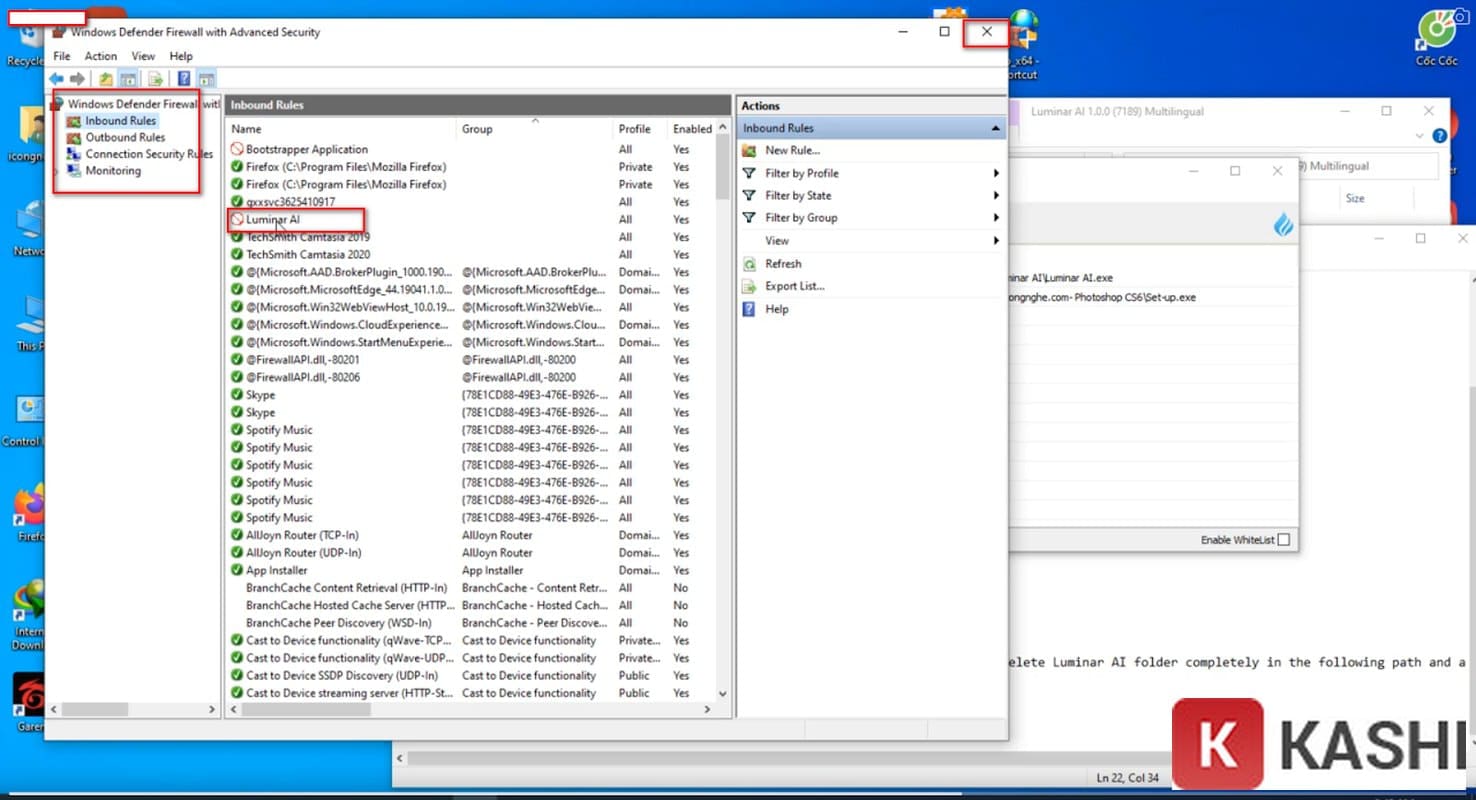The width and height of the screenshot is (1476, 800).
Task: Open the View menu
Action: coord(142,56)
